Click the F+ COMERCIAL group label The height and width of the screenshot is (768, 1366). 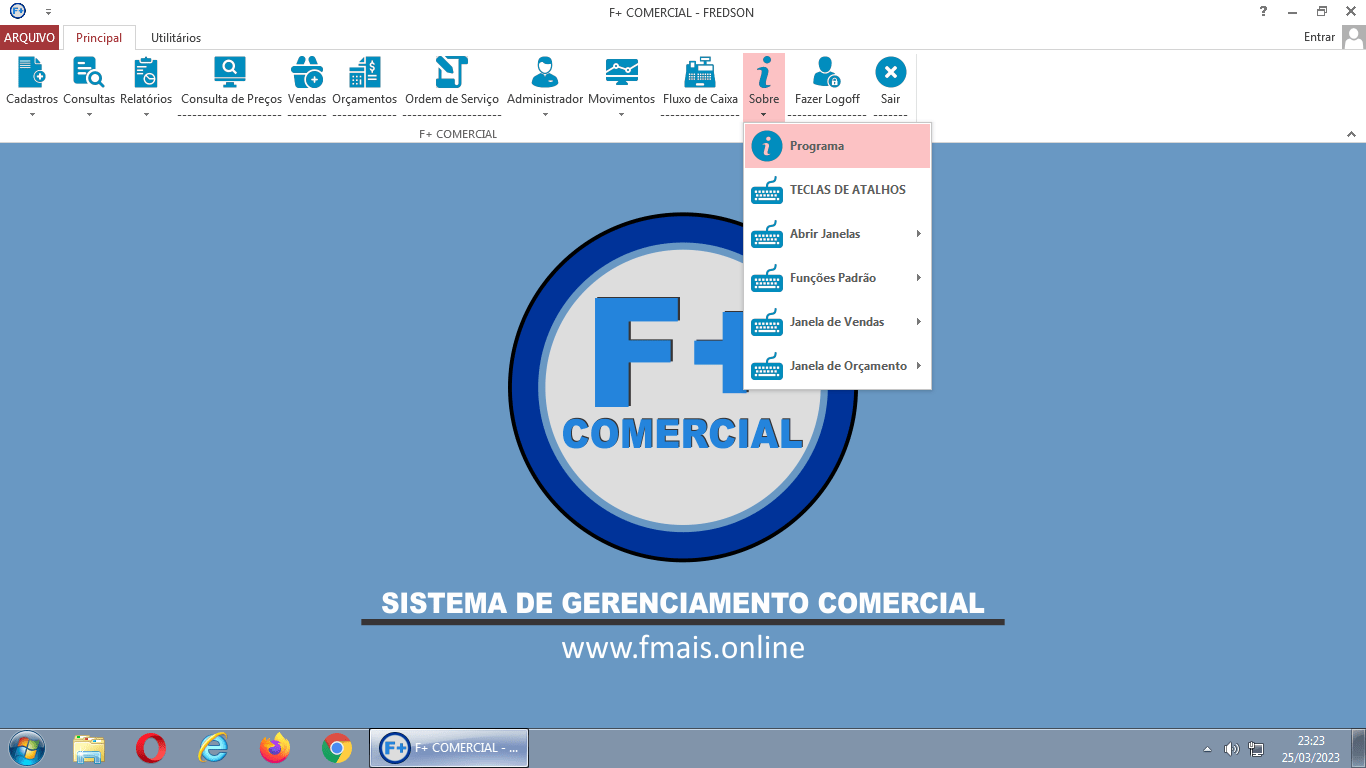457,134
